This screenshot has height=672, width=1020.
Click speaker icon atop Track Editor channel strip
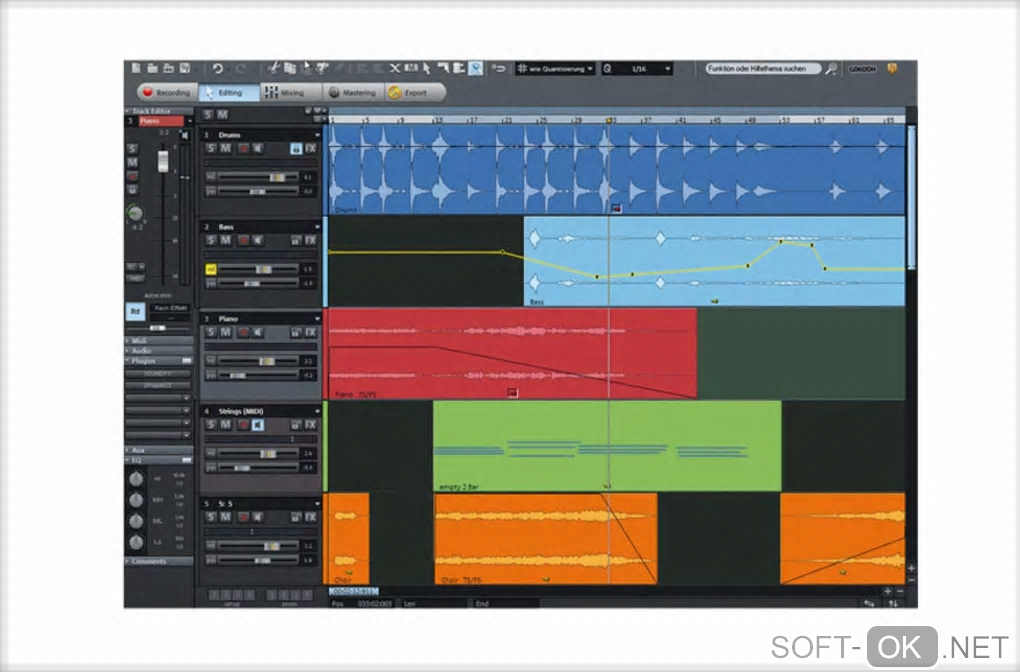pos(185,135)
